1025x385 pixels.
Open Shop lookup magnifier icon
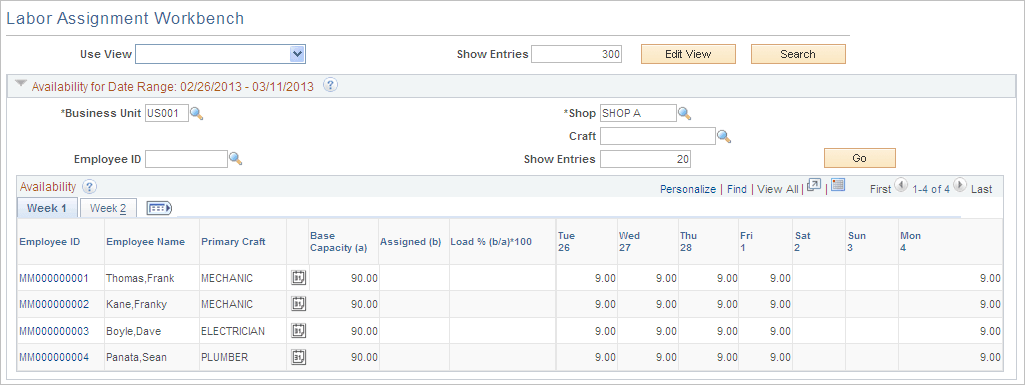coord(684,114)
